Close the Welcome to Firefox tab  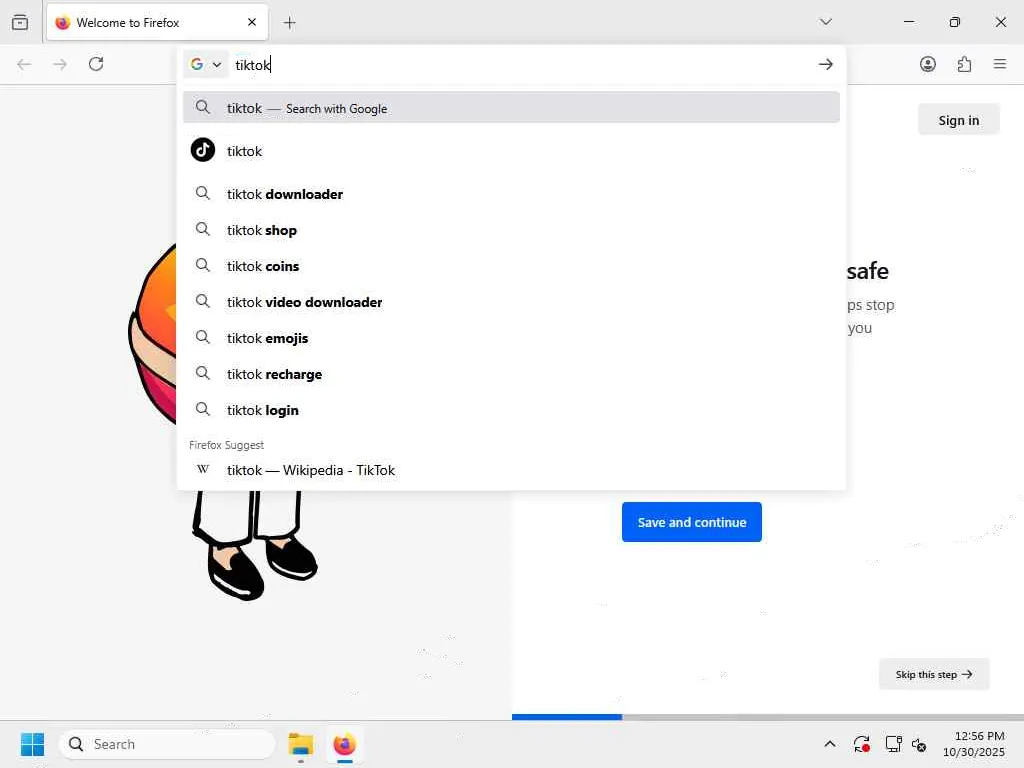tap(252, 22)
